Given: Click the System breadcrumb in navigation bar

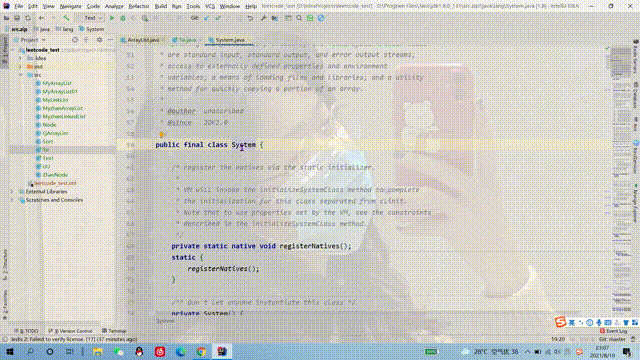Looking at the screenshot, I should [x=92, y=29].
